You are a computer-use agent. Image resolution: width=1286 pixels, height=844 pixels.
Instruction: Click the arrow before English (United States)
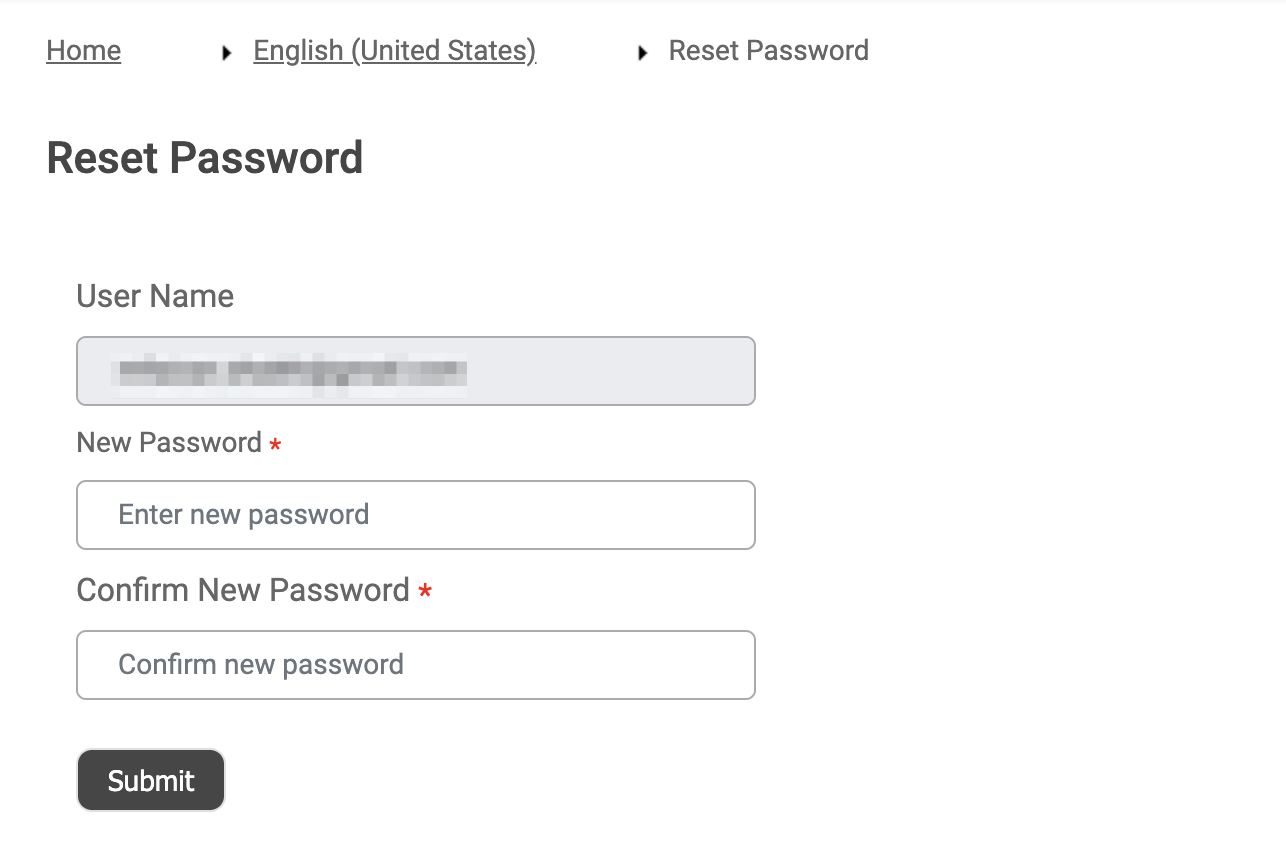228,53
